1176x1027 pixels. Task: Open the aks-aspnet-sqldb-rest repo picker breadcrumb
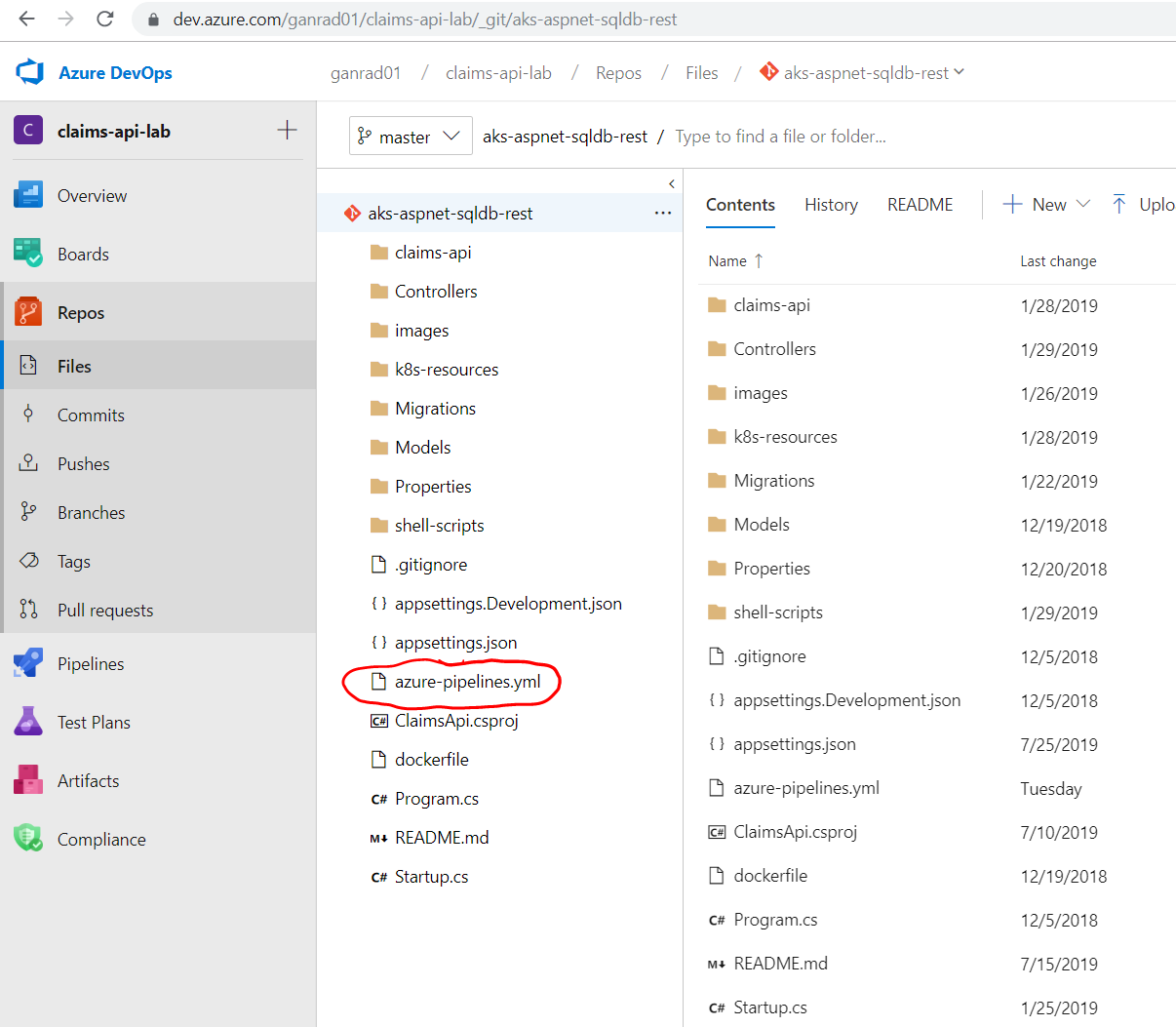coord(863,72)
